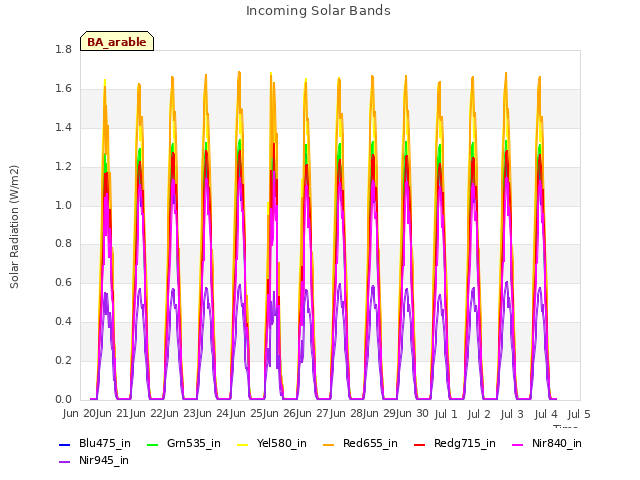Click the Jul 4 x-axis date label
Image resolution: width=640 pixels, height=480 pixels.
(x=546, y=414)
